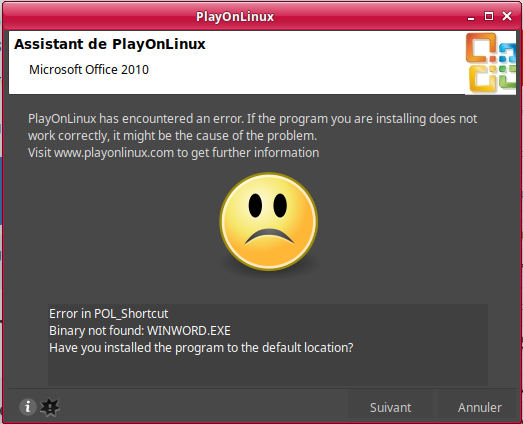
Task: Click the Binary not found WINWORD.EXE line
Action: click(140, 331)
